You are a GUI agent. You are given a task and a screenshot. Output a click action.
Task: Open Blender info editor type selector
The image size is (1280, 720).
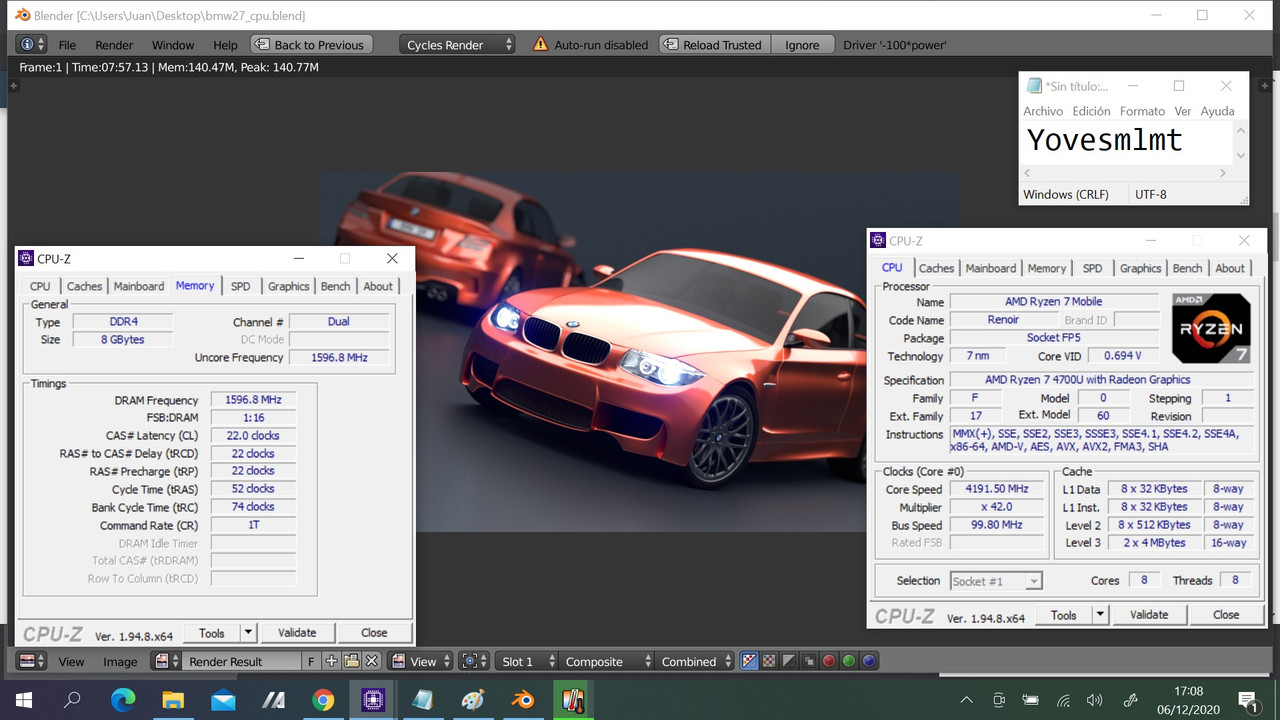pyautogui.click(x=32, y=45)
